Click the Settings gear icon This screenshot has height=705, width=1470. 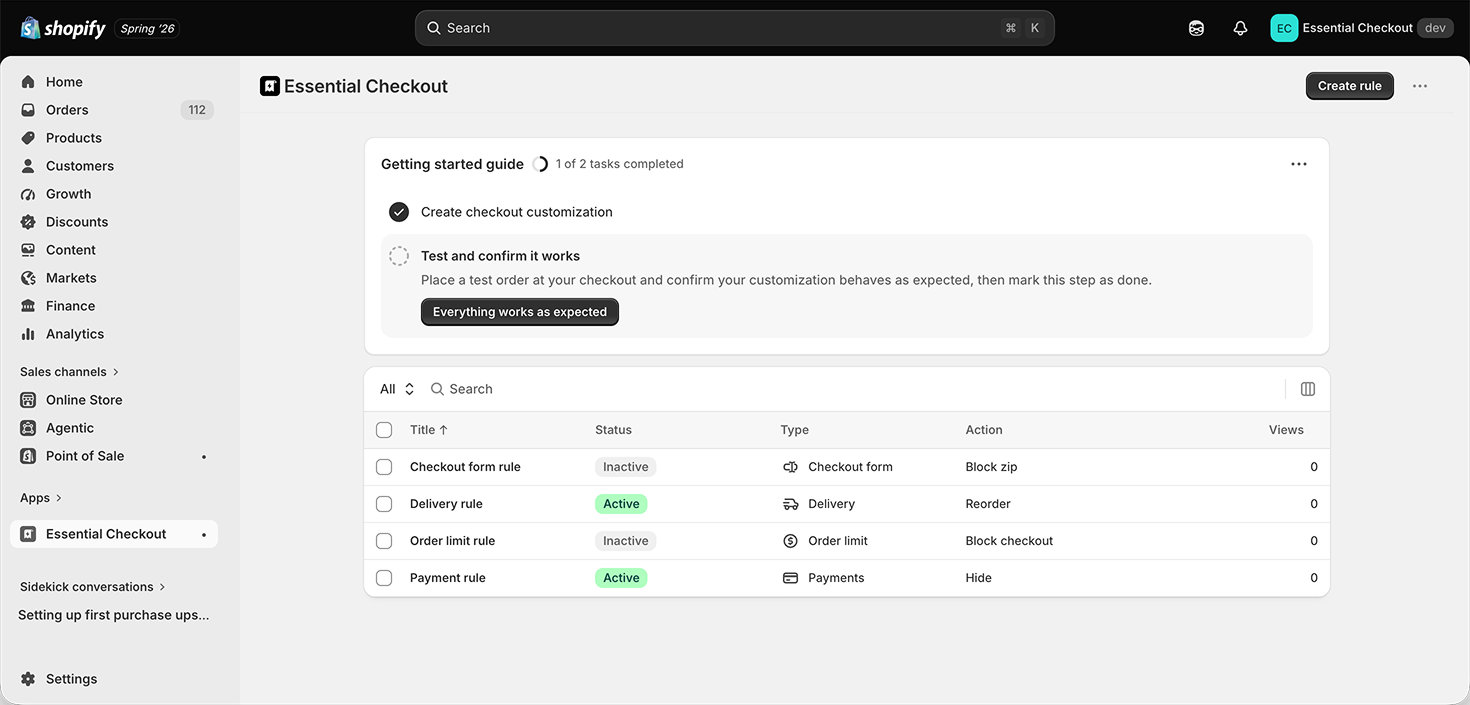[x=28, y=679]
